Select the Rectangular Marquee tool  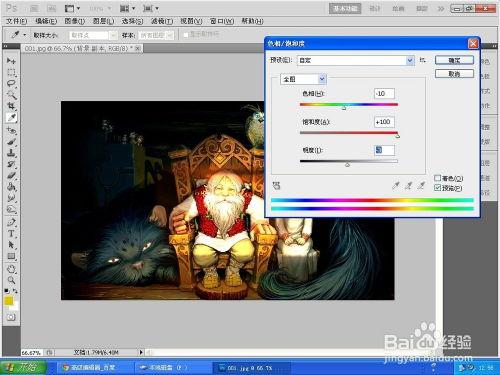[11, 72]
